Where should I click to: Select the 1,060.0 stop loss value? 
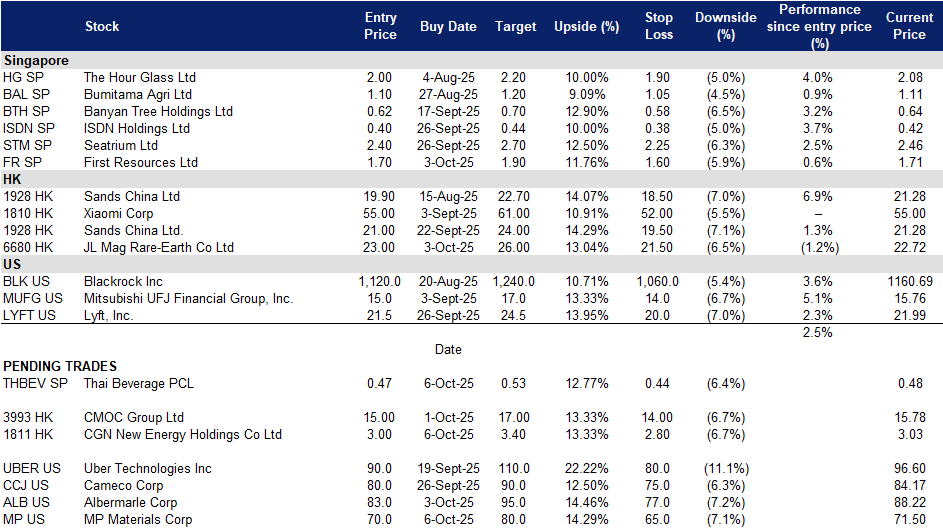pyautogui.click(x=657, y=281)
